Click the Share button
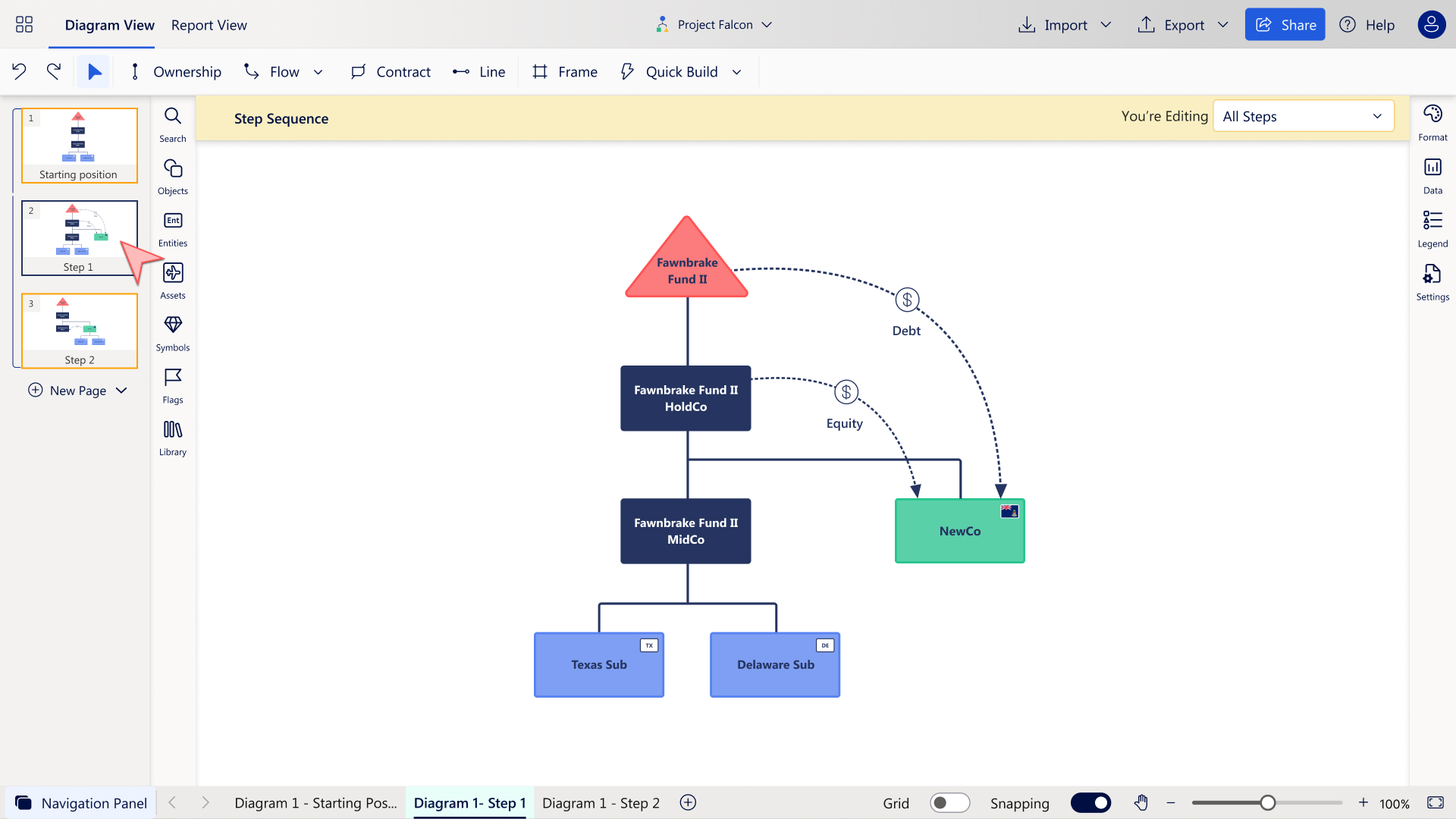Viewport: 1456px width, 819px height. (1285, 25)
